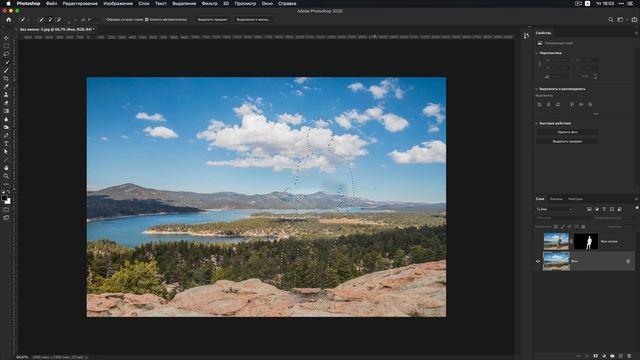Open the search icon in options bar
The height and width of the screenshot is (360, 640).
[x=611, y=20]
